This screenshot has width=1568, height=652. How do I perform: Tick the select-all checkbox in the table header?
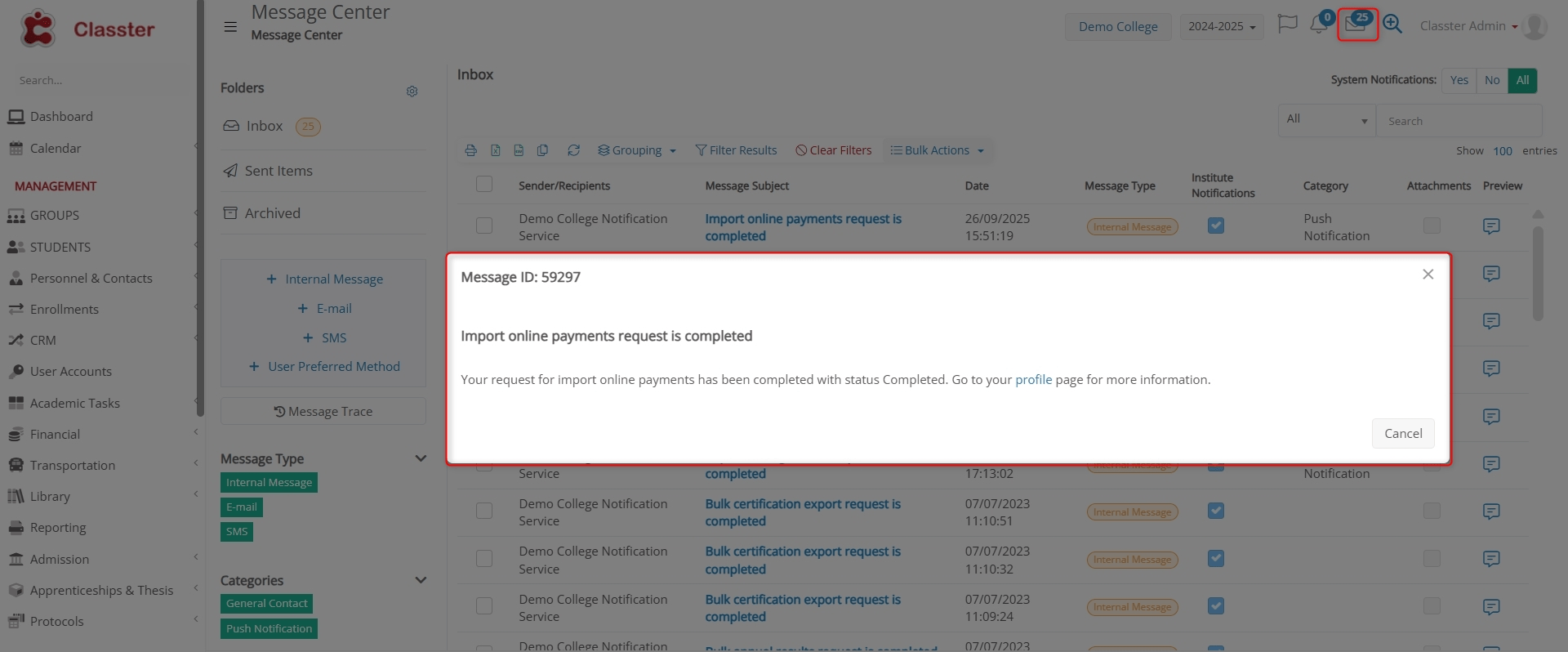tap(484, 185)
